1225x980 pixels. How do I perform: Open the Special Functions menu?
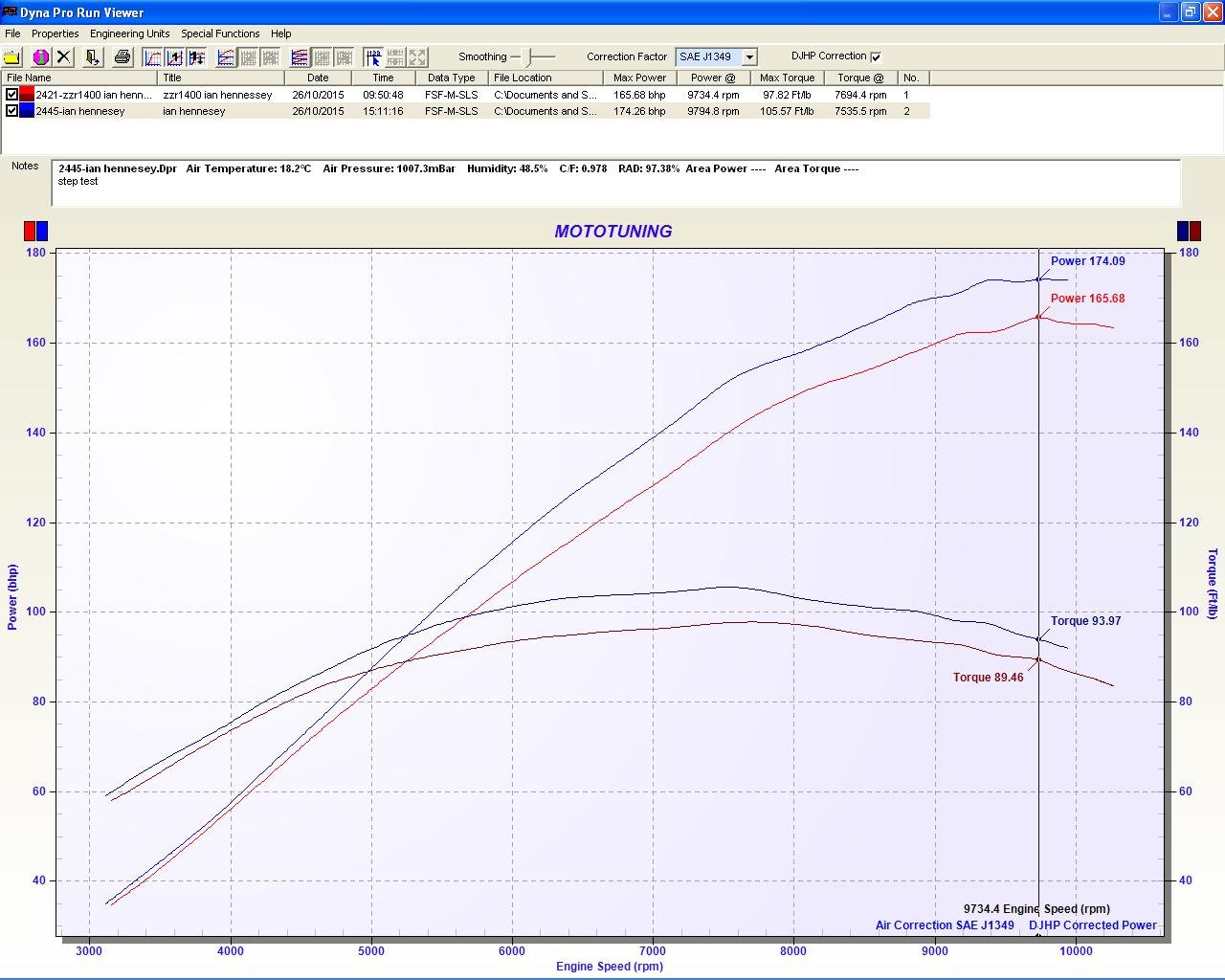pos(220,33)
